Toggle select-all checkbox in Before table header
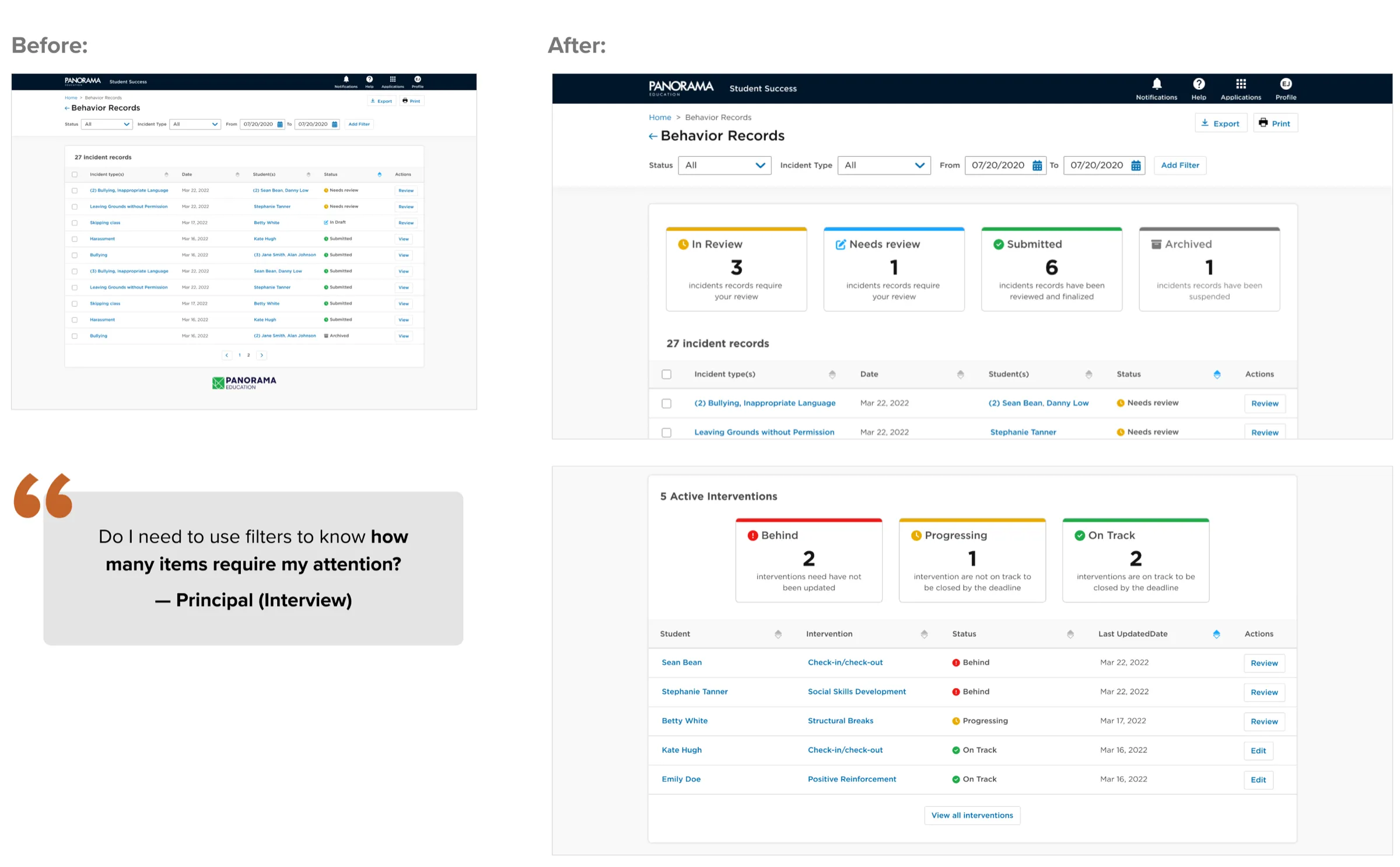The width and height of the screenshot is (1400, 867). point(74,175)
